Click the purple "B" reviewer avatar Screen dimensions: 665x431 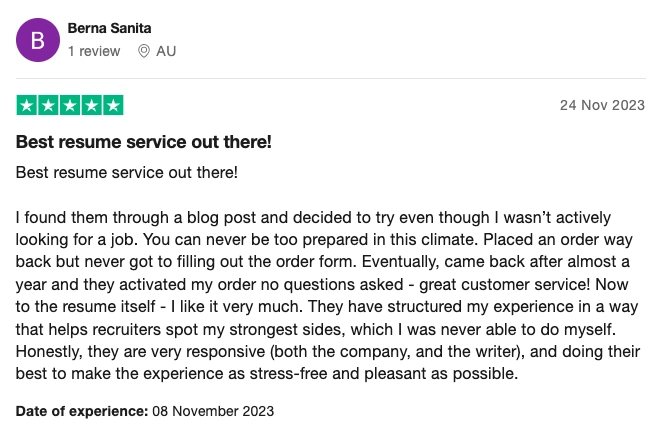pyautogui.click(x=39, y=40)
